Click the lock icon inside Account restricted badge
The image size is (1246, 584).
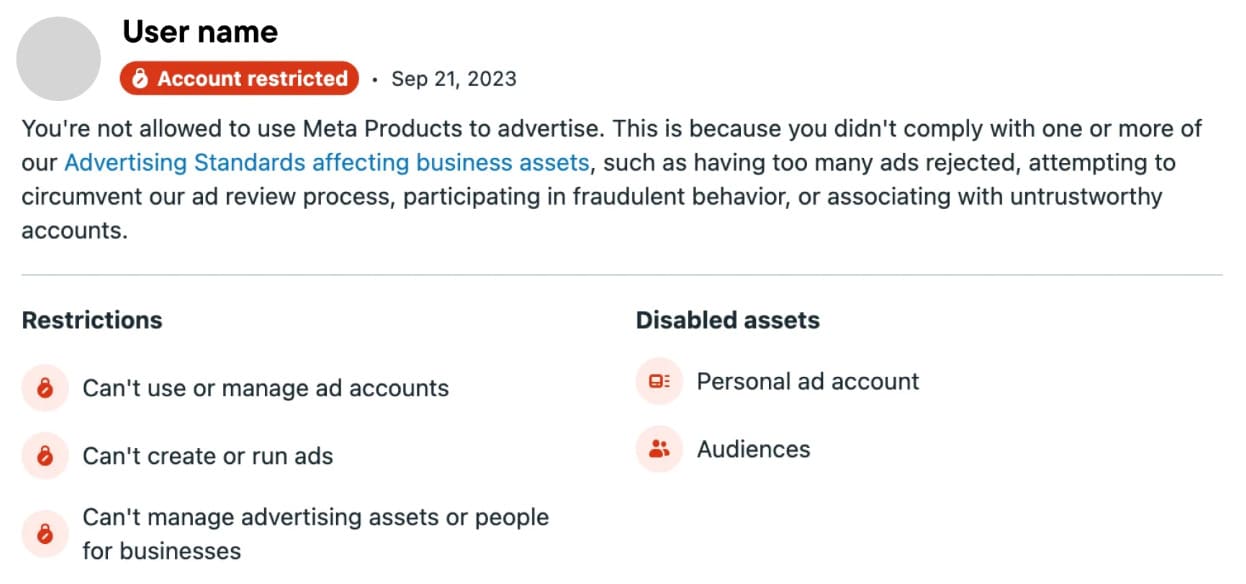pos(141,78)
